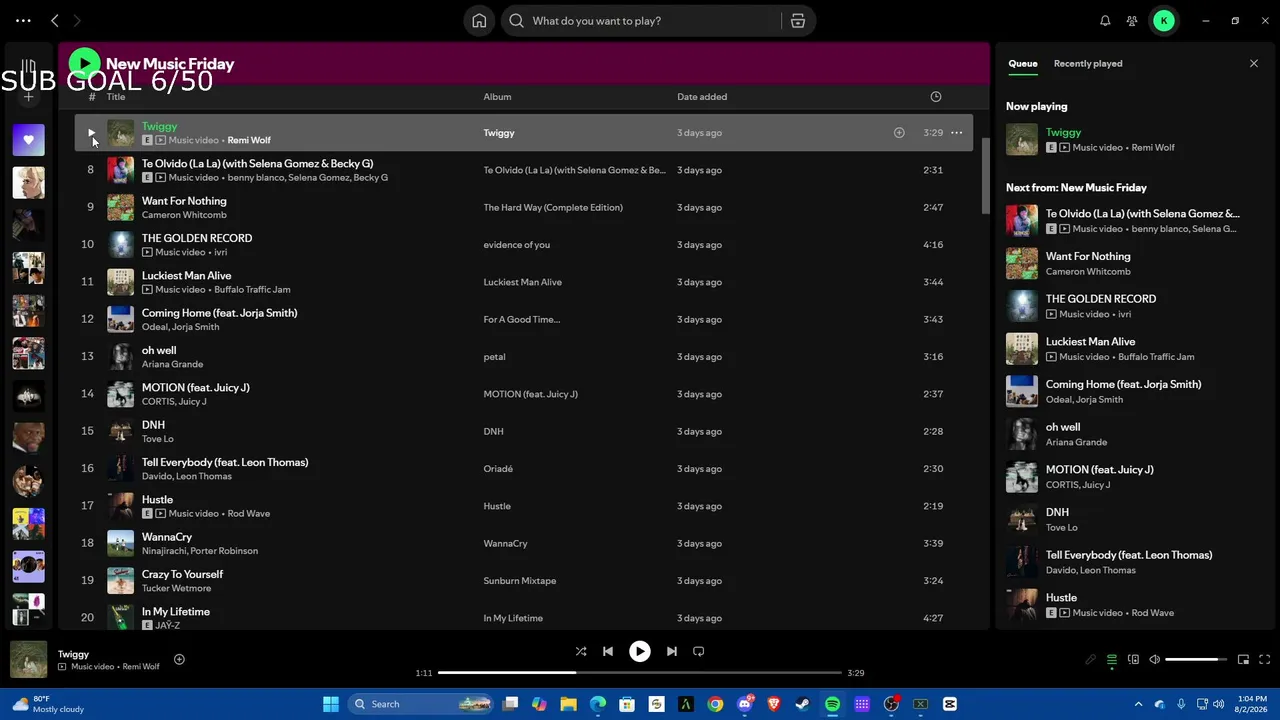Play the New Music Friday playlist
The image size is (1280, 720).
pos(85,64)
